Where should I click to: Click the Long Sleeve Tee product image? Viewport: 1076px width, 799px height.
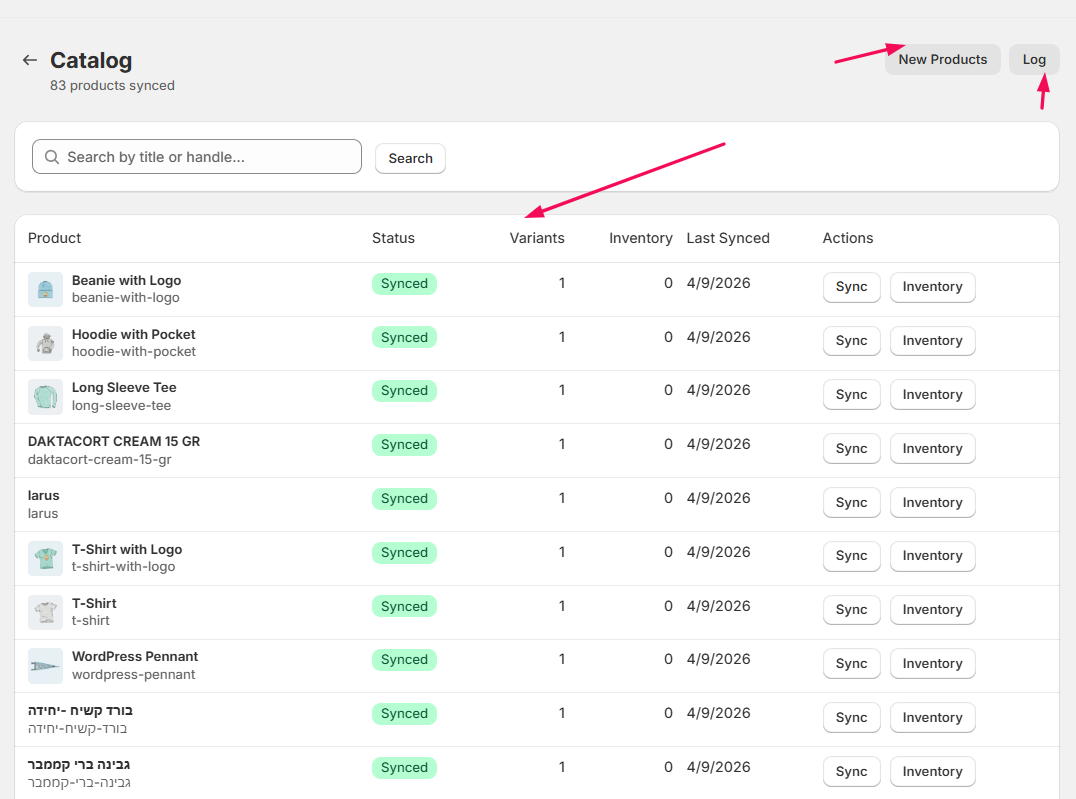[45, 397]
